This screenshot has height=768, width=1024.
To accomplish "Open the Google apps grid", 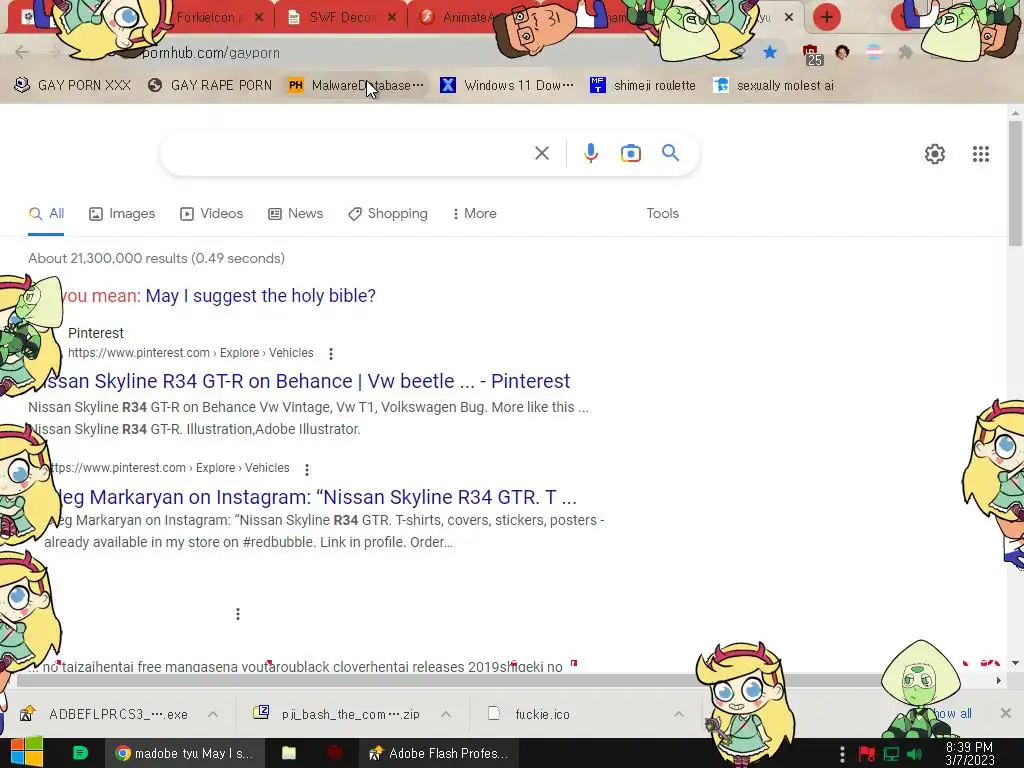I will (x=980, y=154).
